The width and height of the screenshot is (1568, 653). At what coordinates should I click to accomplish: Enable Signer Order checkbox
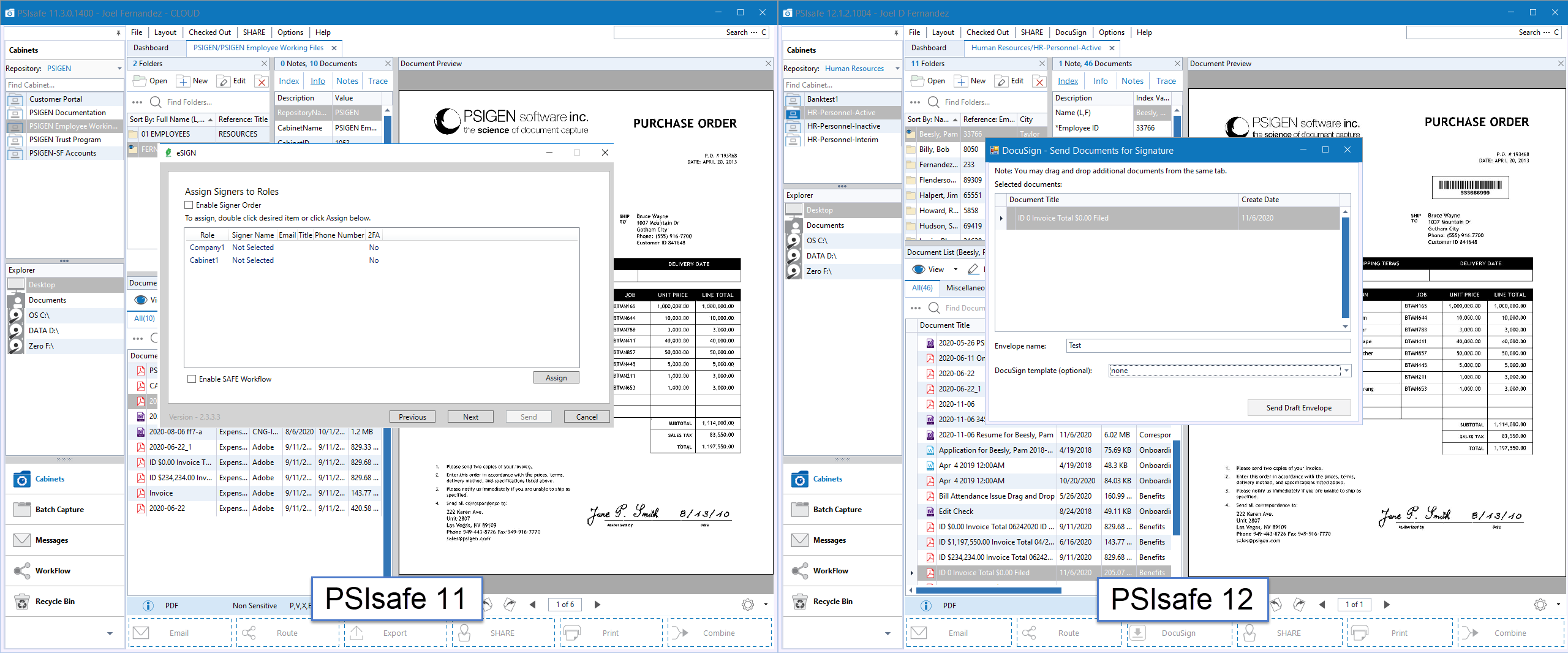tap(189, 205)
